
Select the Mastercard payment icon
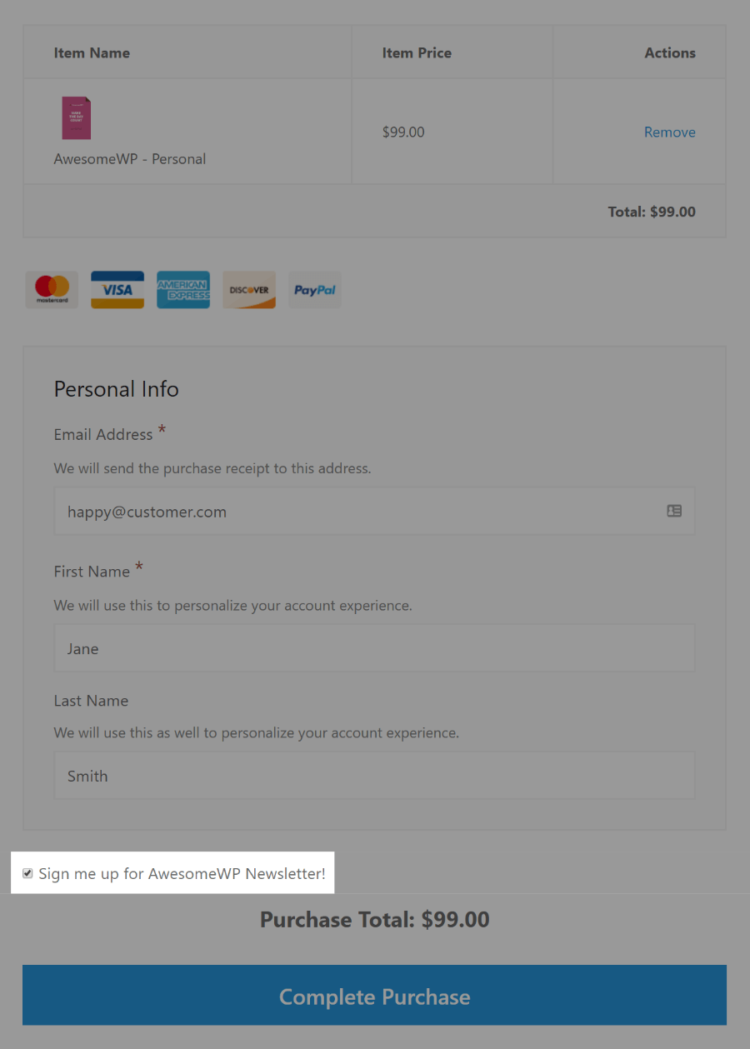tap(51, 289)
